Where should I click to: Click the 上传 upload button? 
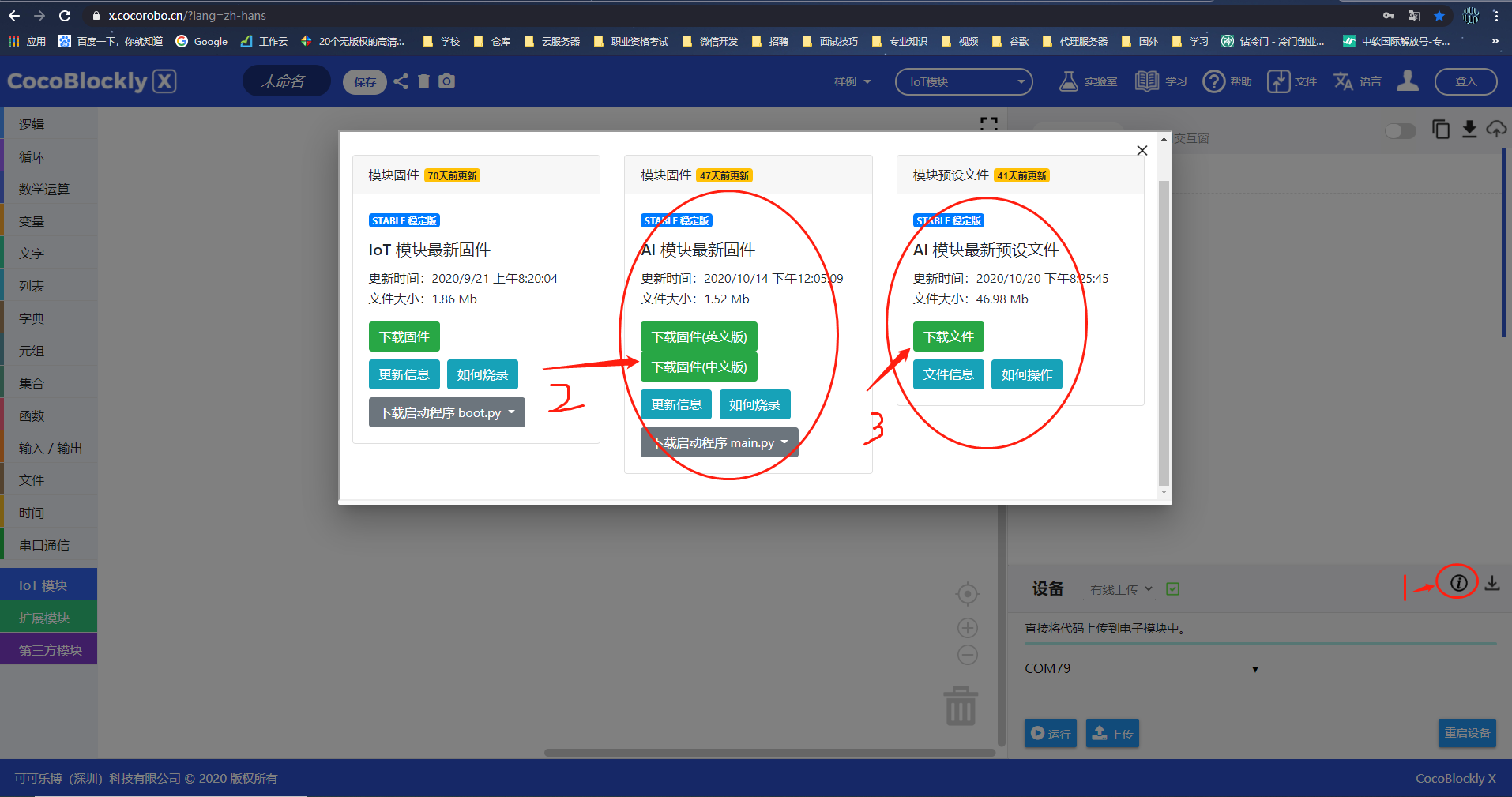tap(1112, 733)
